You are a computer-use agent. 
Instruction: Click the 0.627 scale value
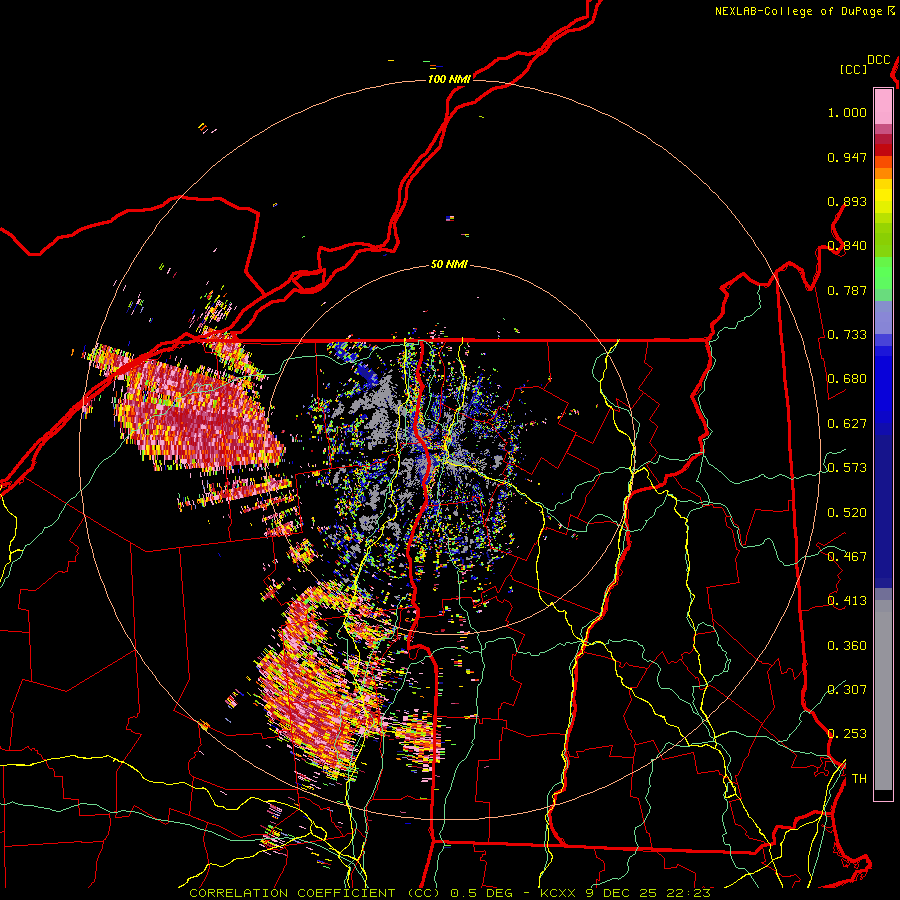coord(847,424)
